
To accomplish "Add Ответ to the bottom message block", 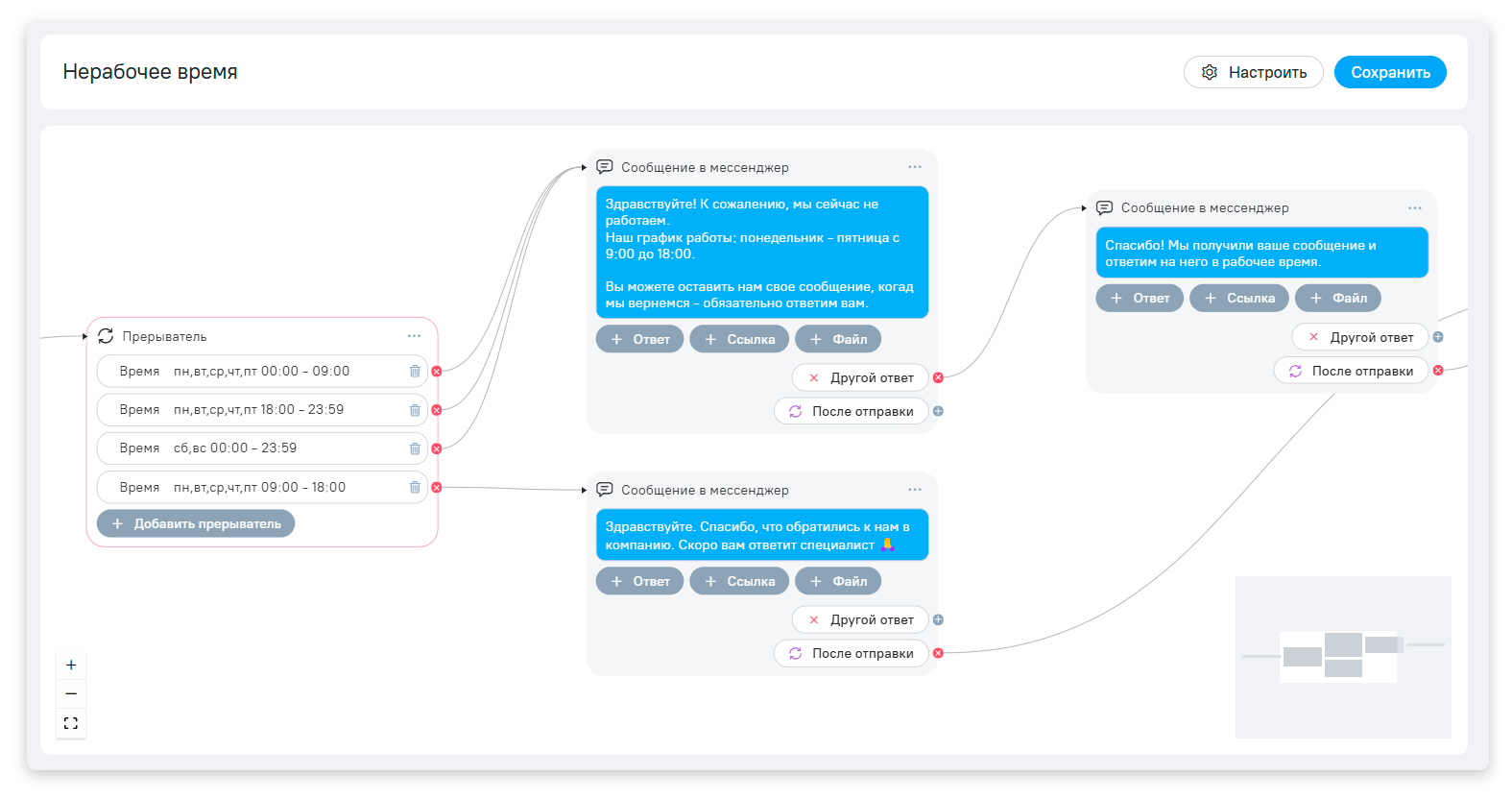I will click(639, 581).
